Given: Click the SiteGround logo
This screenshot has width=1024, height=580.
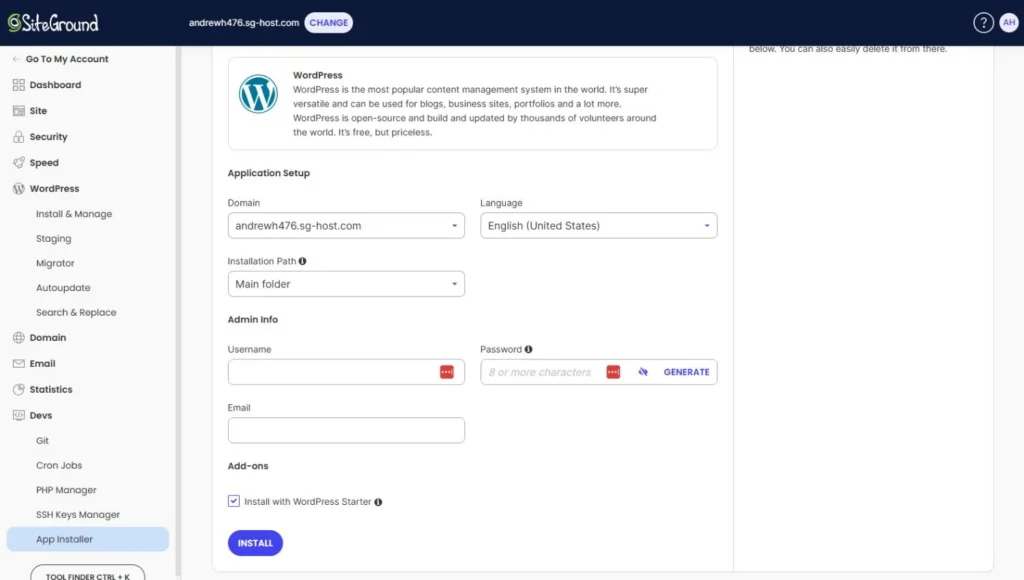Looking at the screenshot, I should 53,23.
